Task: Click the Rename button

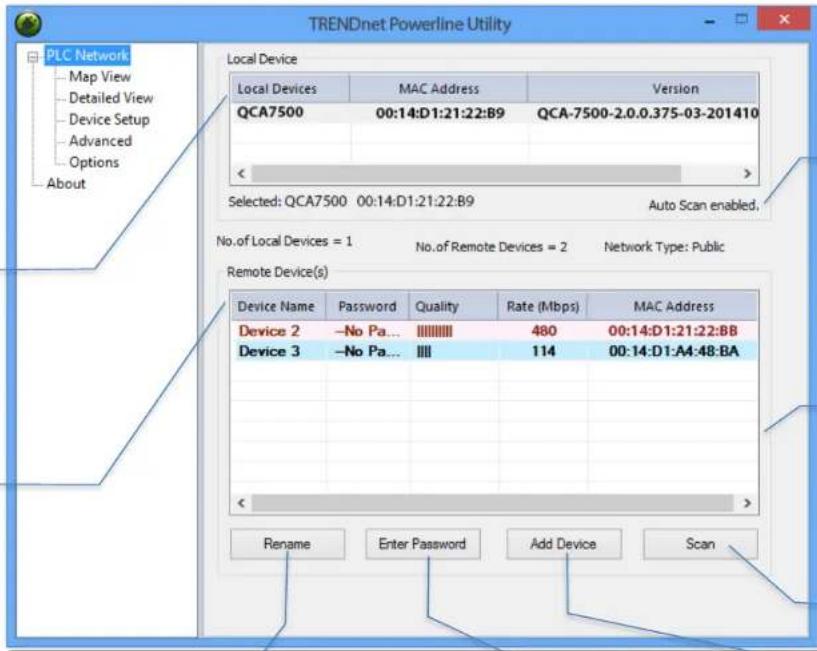Action: tap(287, 544)
